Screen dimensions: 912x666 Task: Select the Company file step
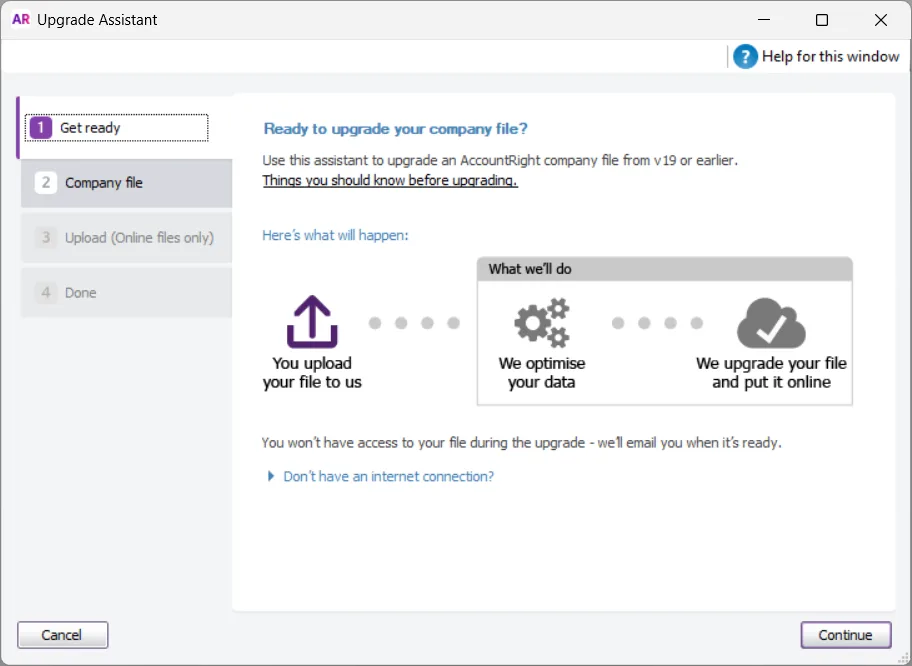[126, 183]
